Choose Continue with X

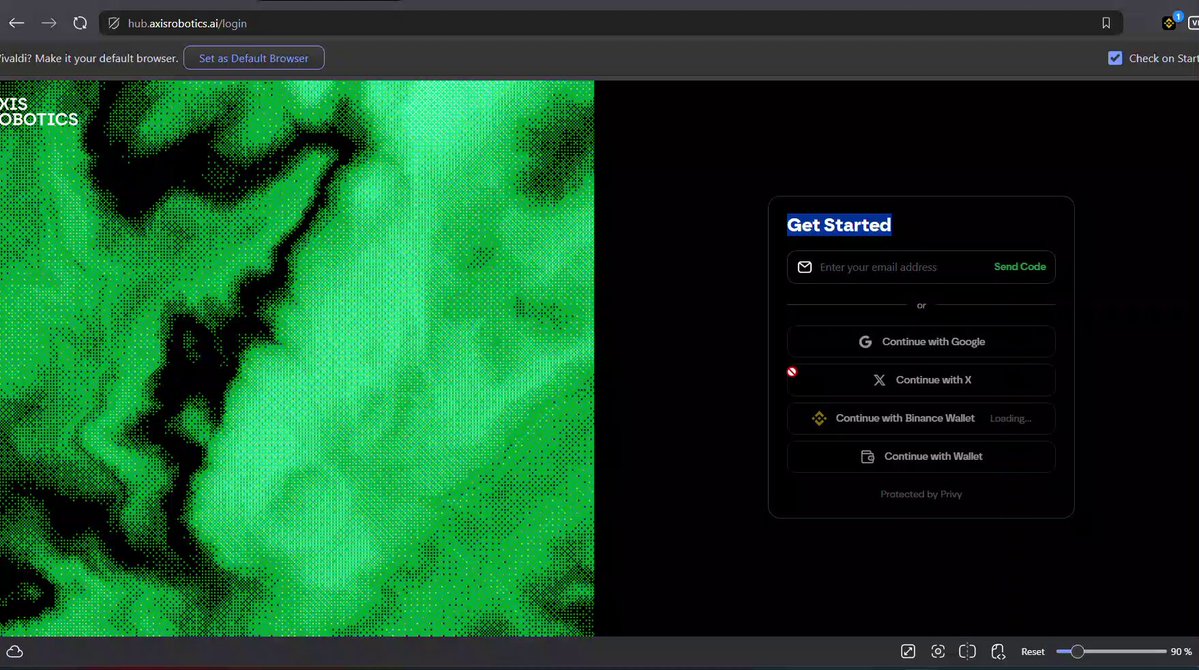pos(921,380)
